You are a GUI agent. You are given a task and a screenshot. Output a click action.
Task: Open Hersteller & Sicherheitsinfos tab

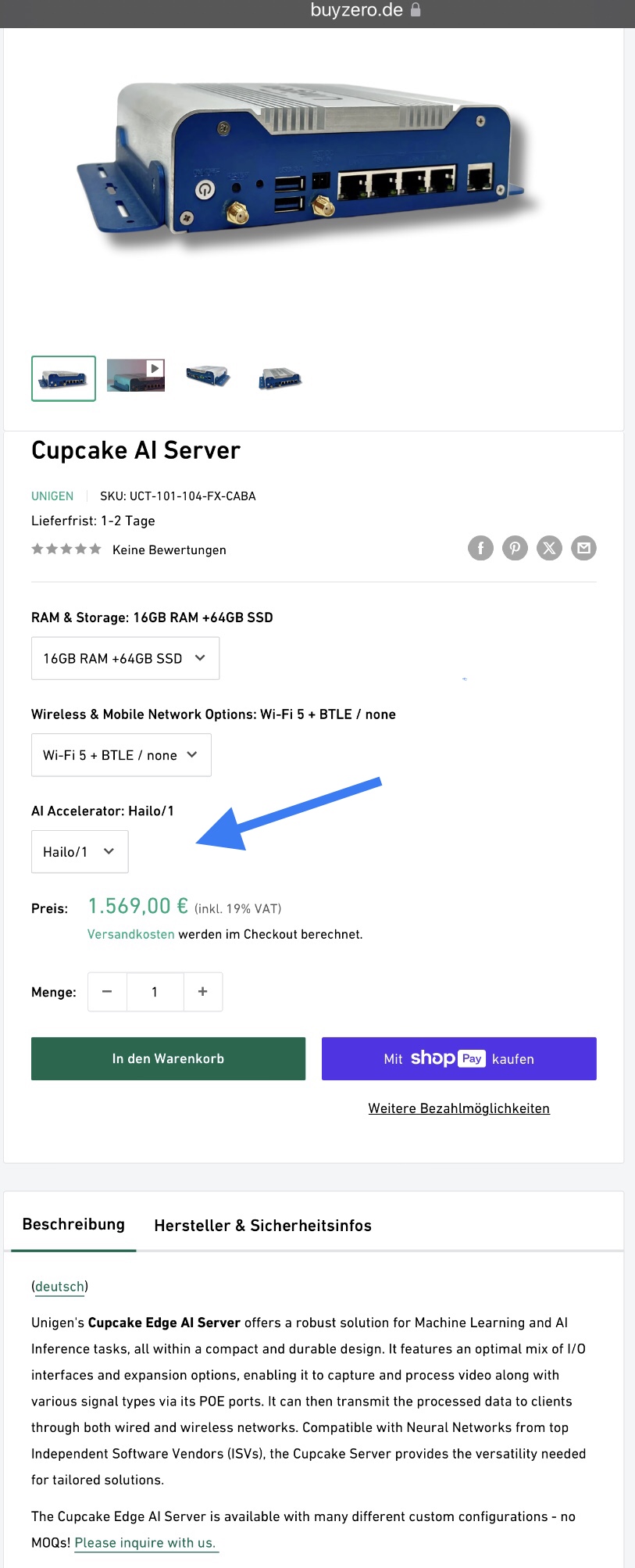(262, 1226)
